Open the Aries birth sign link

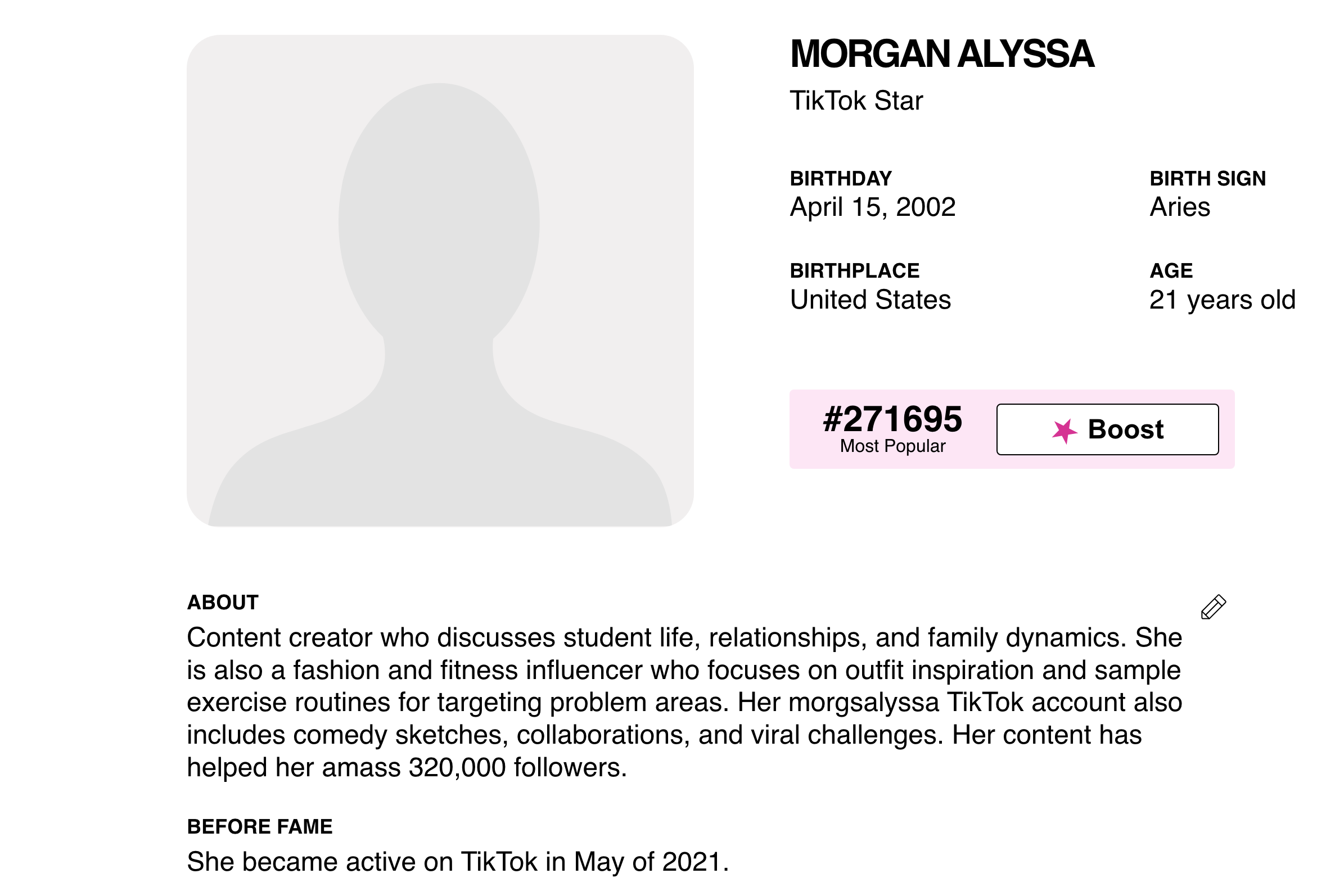tap(1179, 207)
